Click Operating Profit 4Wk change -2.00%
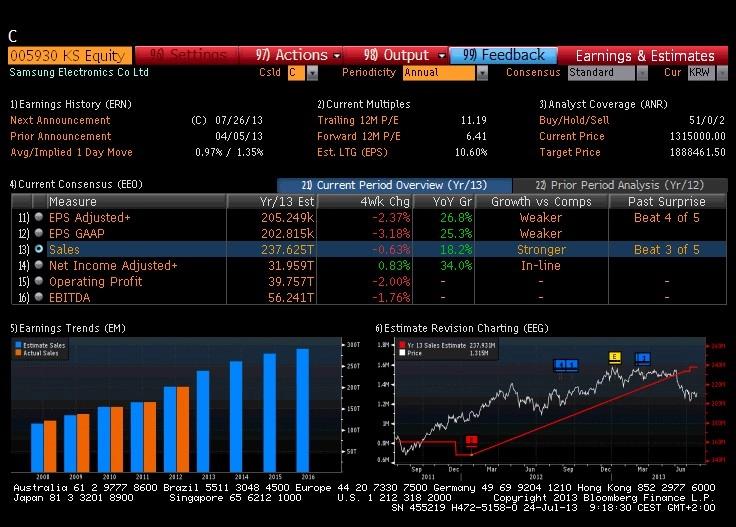The height and width of the screenshot is (527, 736). 391,282
